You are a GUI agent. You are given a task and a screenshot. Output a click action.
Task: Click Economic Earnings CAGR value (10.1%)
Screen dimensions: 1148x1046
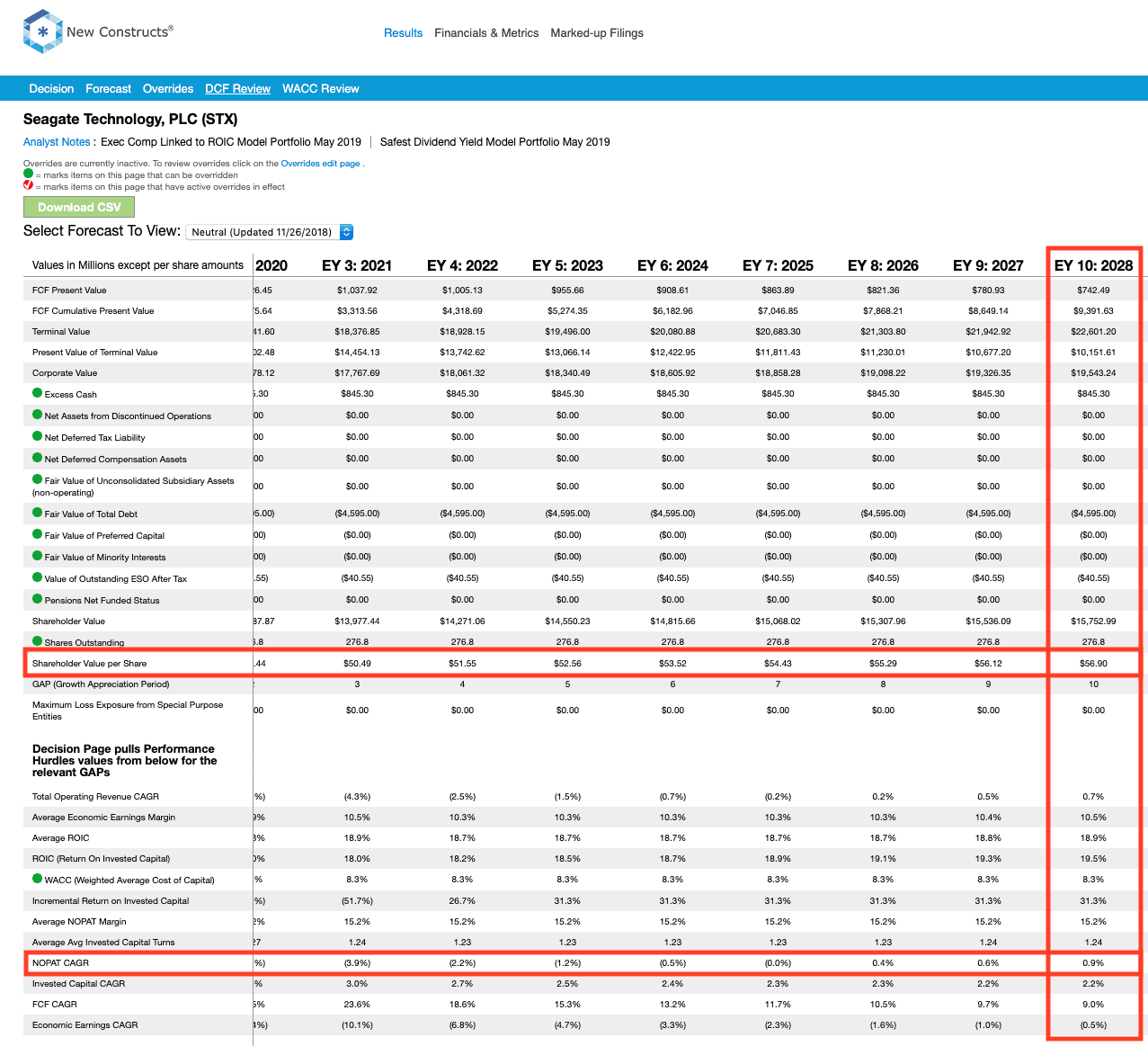tap(357, 1025)
